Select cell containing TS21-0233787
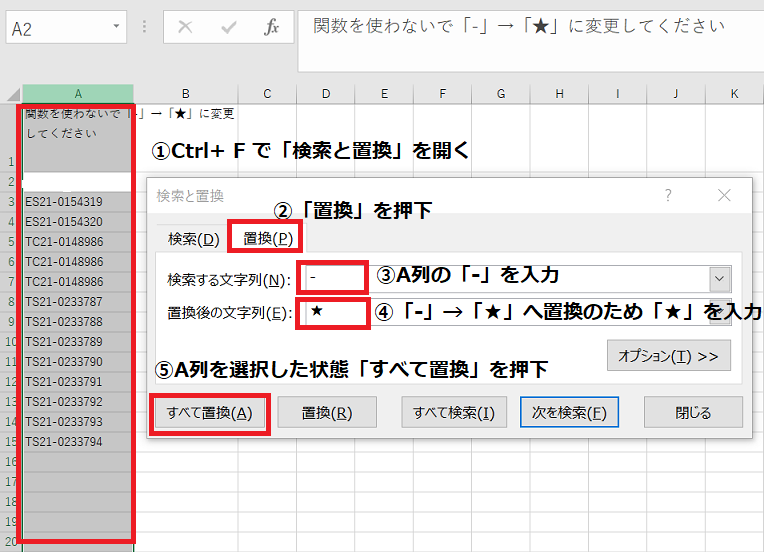The width and height of the screenshot is (764, 552). (x=78, y=302)
